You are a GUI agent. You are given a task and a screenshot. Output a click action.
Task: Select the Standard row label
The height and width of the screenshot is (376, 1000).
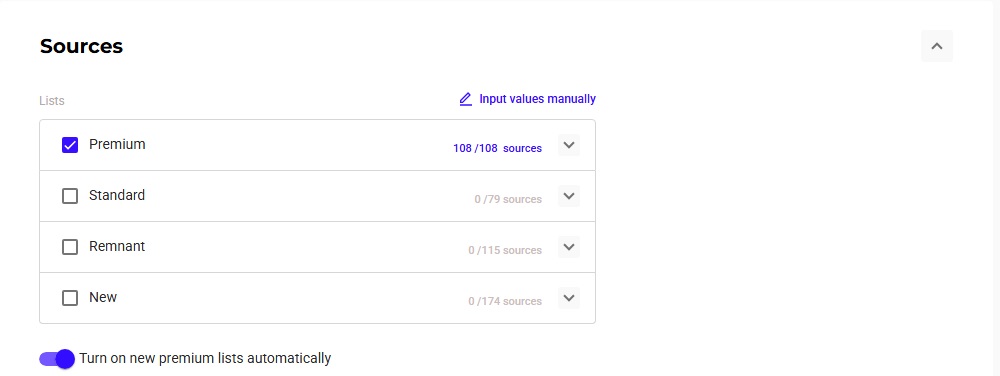pyautogui.click(x=117, y=196)
